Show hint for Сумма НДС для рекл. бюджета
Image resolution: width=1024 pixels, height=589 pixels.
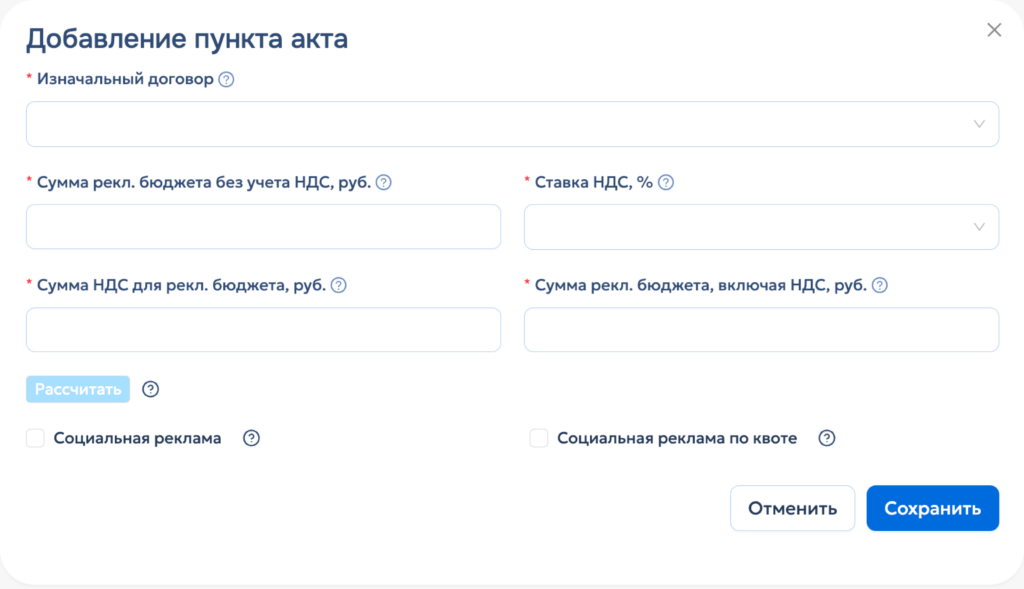click(x=338, y=285)
